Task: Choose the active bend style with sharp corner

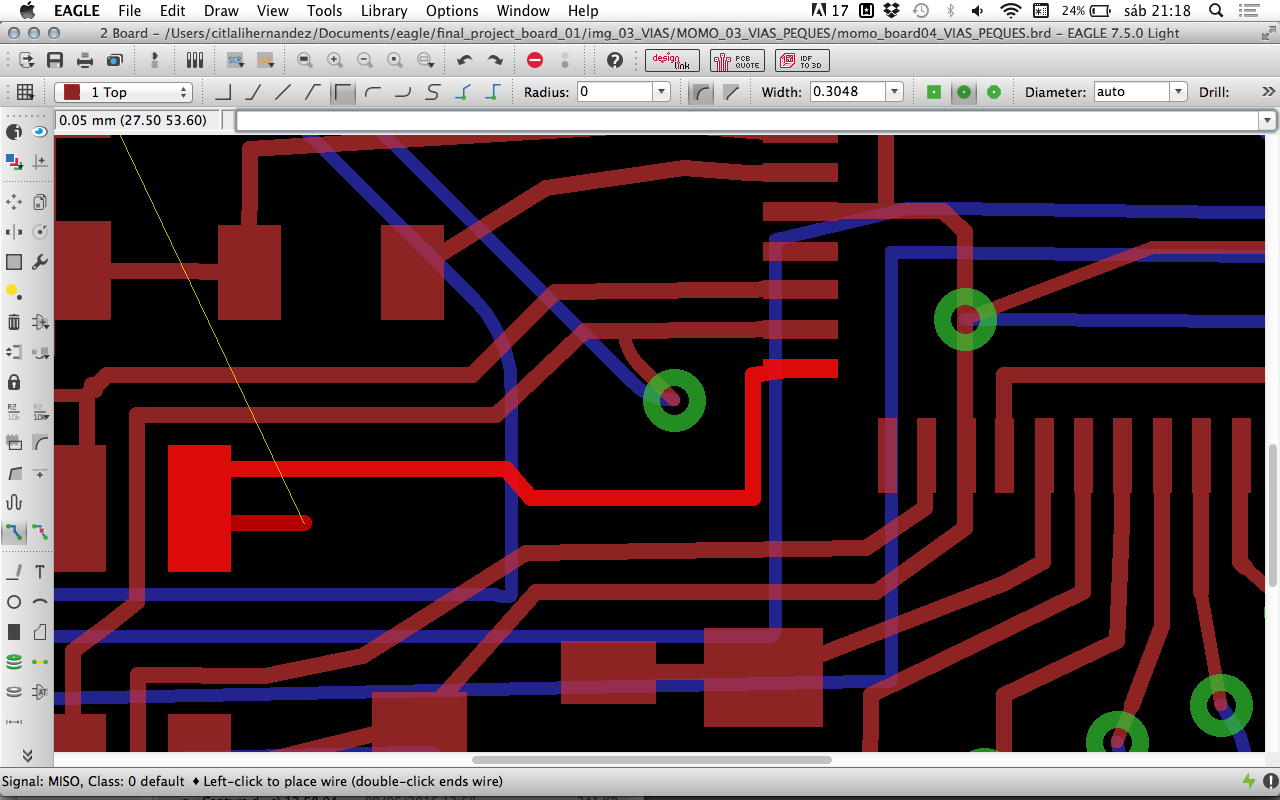Action: click(343, 92)
